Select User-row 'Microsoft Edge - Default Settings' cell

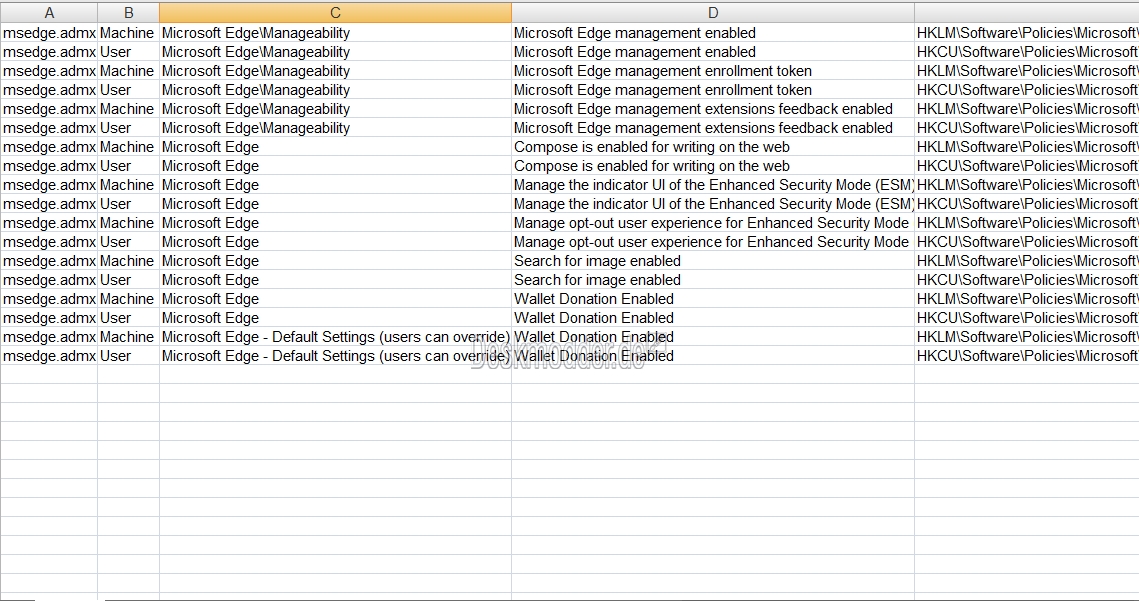[x=335, y=355]
